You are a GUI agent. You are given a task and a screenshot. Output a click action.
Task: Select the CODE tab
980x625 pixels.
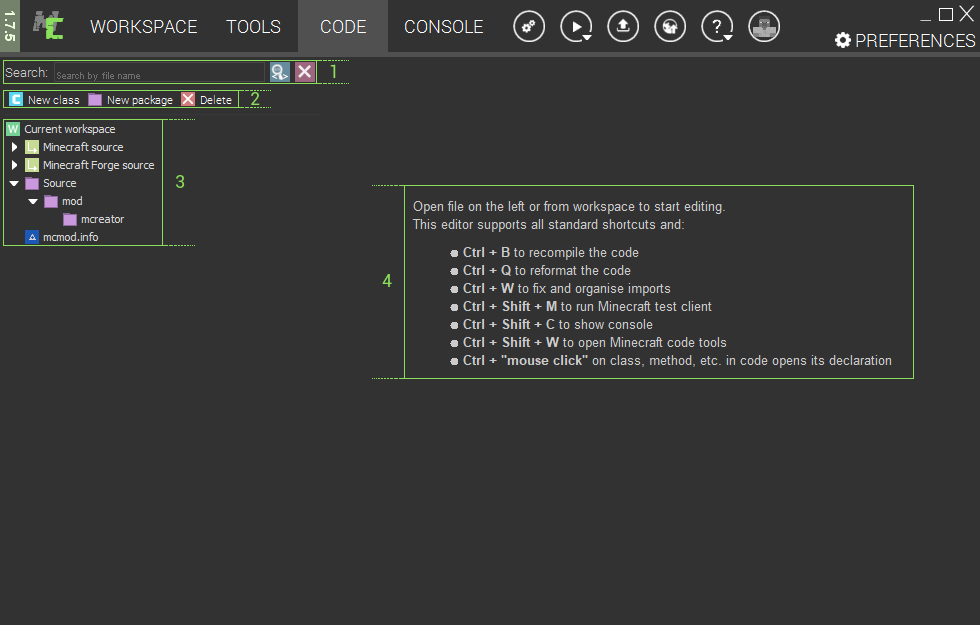342,27
